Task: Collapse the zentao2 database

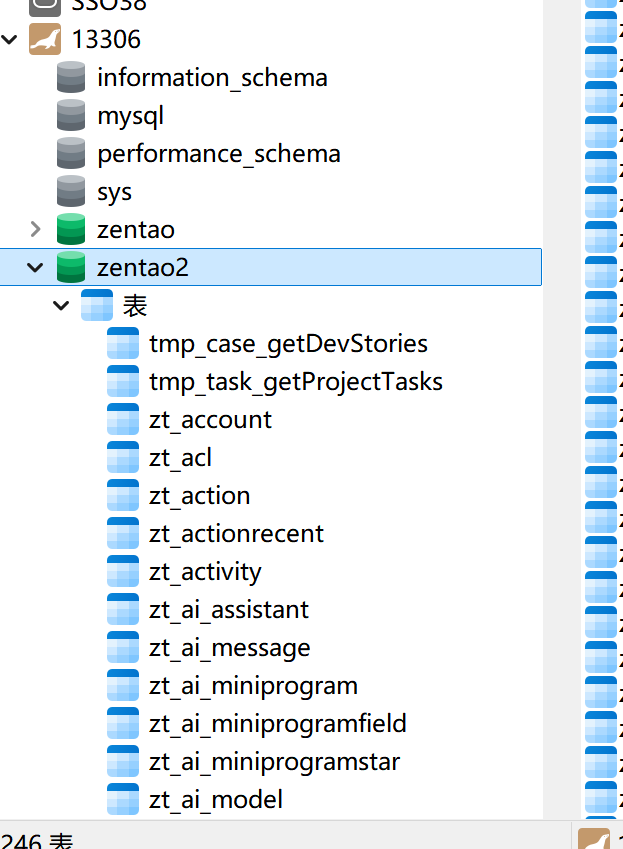Action: click(35, 267)
